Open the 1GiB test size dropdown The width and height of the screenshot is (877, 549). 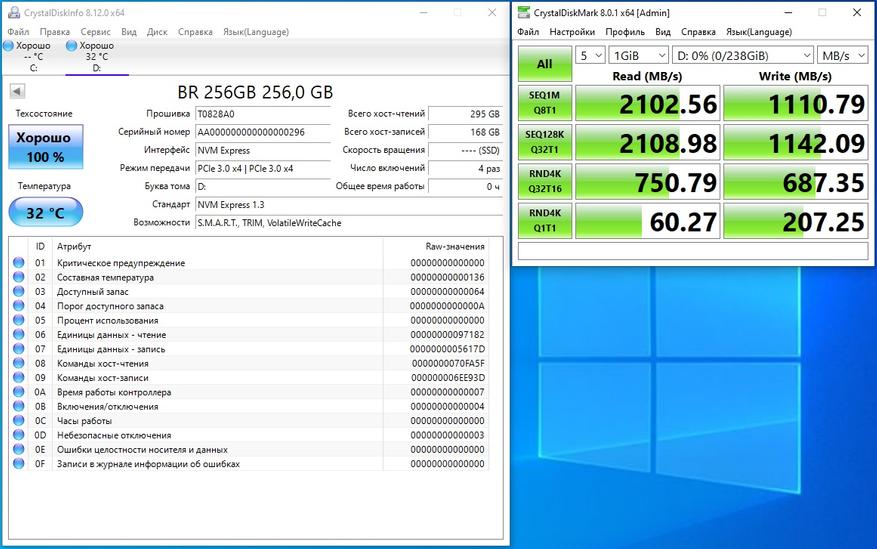(x=640, y=55)
